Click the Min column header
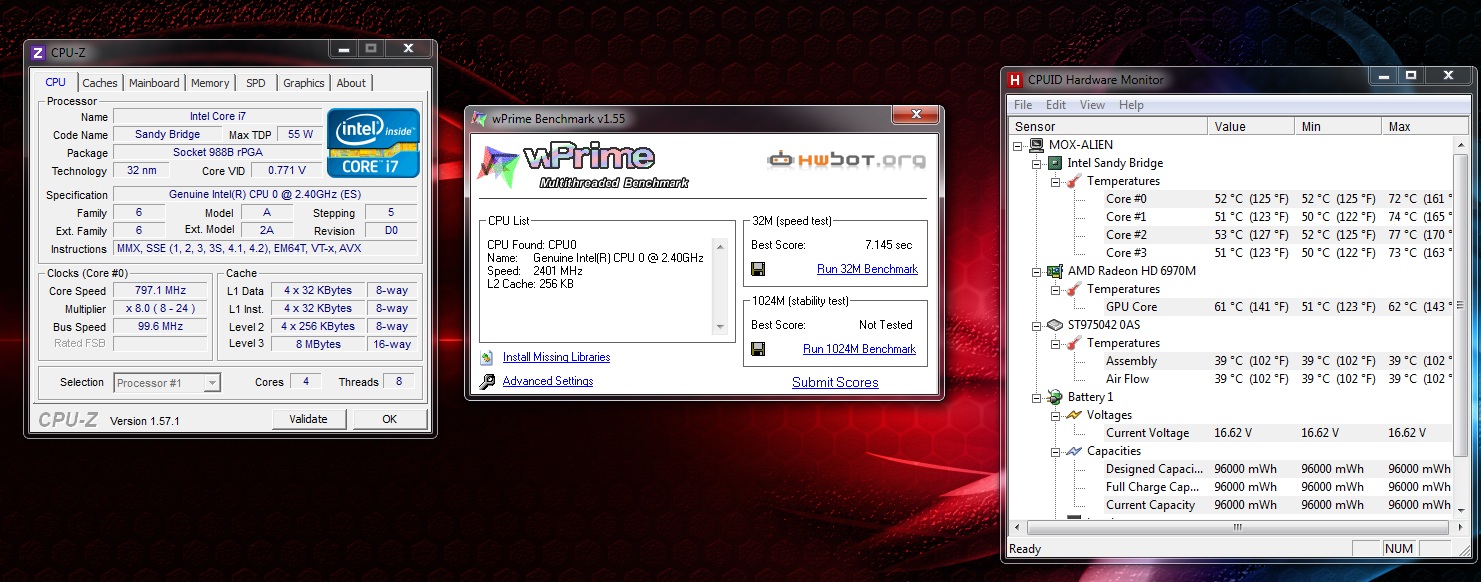 point(1338,127)
